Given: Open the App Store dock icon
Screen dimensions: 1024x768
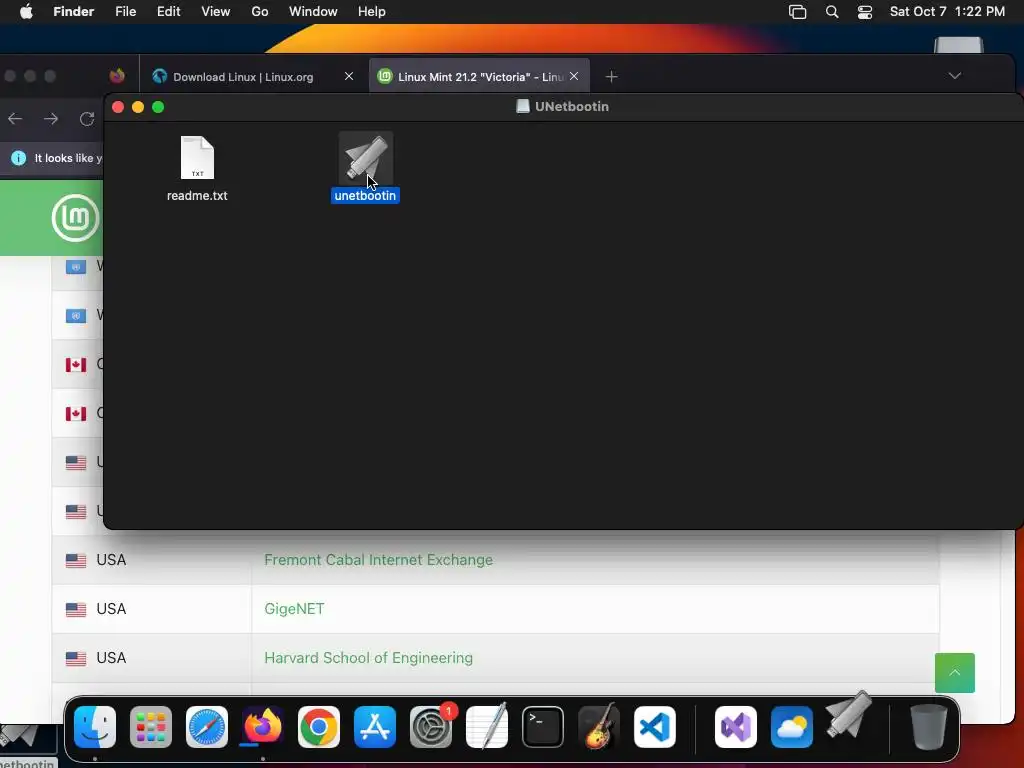Looking at the screenshot, I should pos(375,727).
